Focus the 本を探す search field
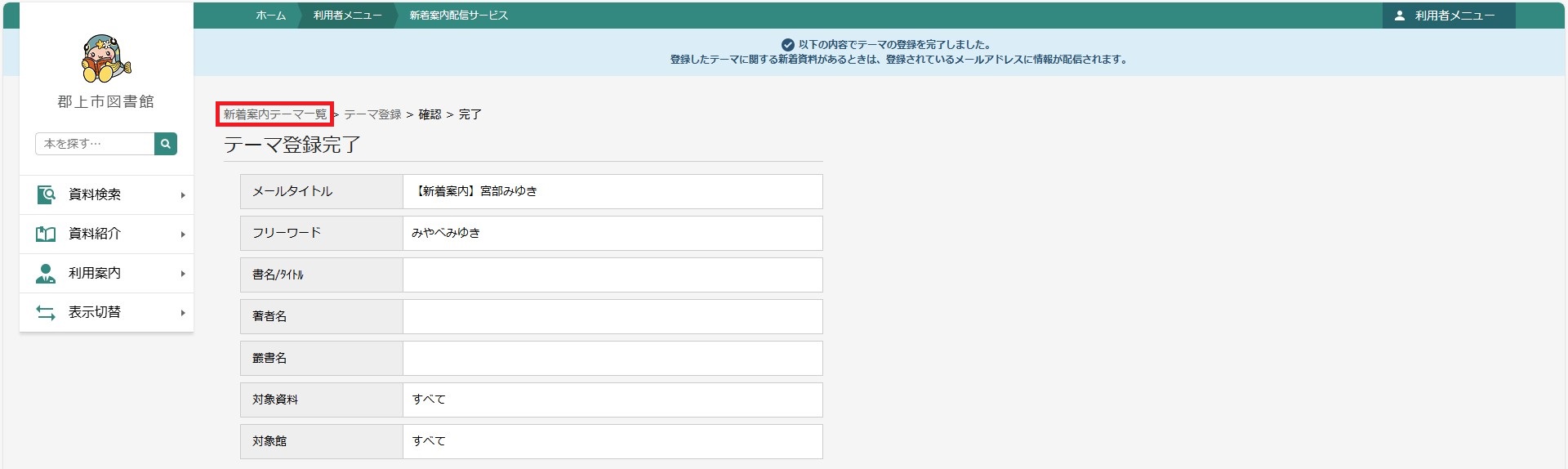Screen dimensions: 1568x469 95,144
